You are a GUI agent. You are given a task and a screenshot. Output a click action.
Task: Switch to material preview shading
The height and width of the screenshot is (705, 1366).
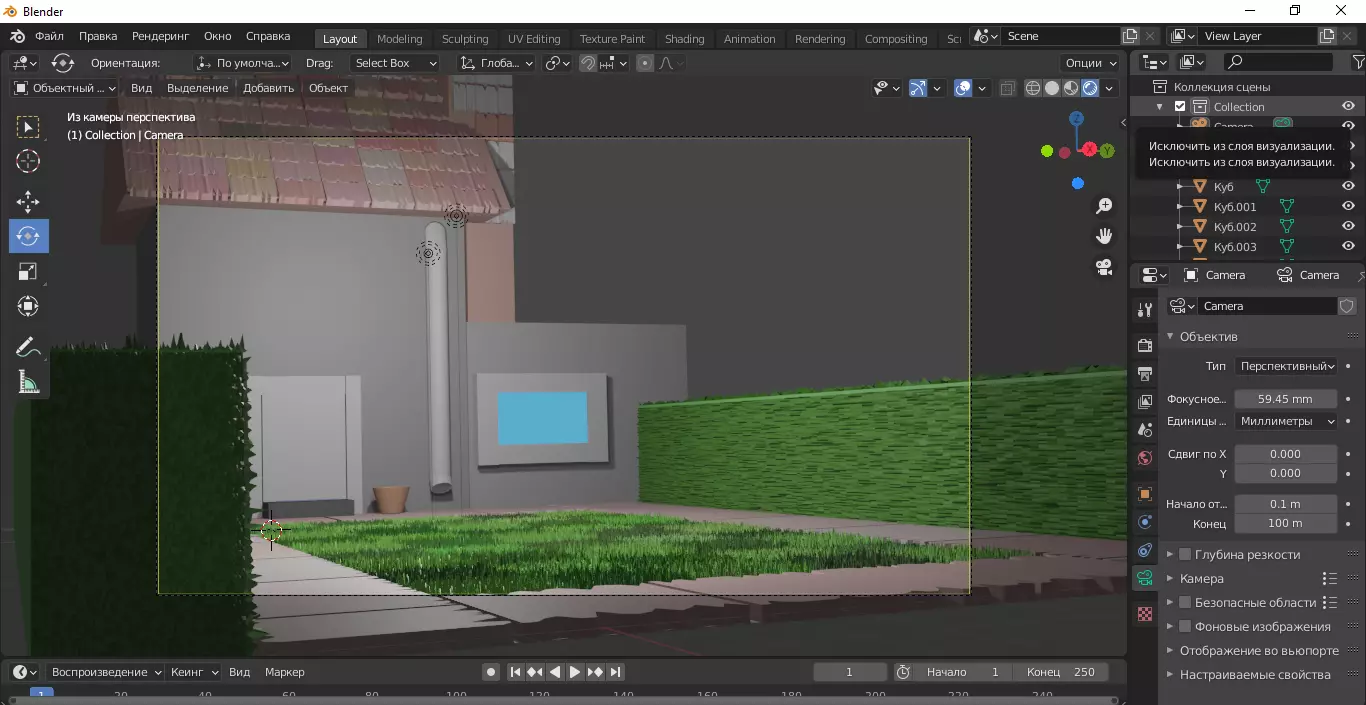coord(1071,88)
